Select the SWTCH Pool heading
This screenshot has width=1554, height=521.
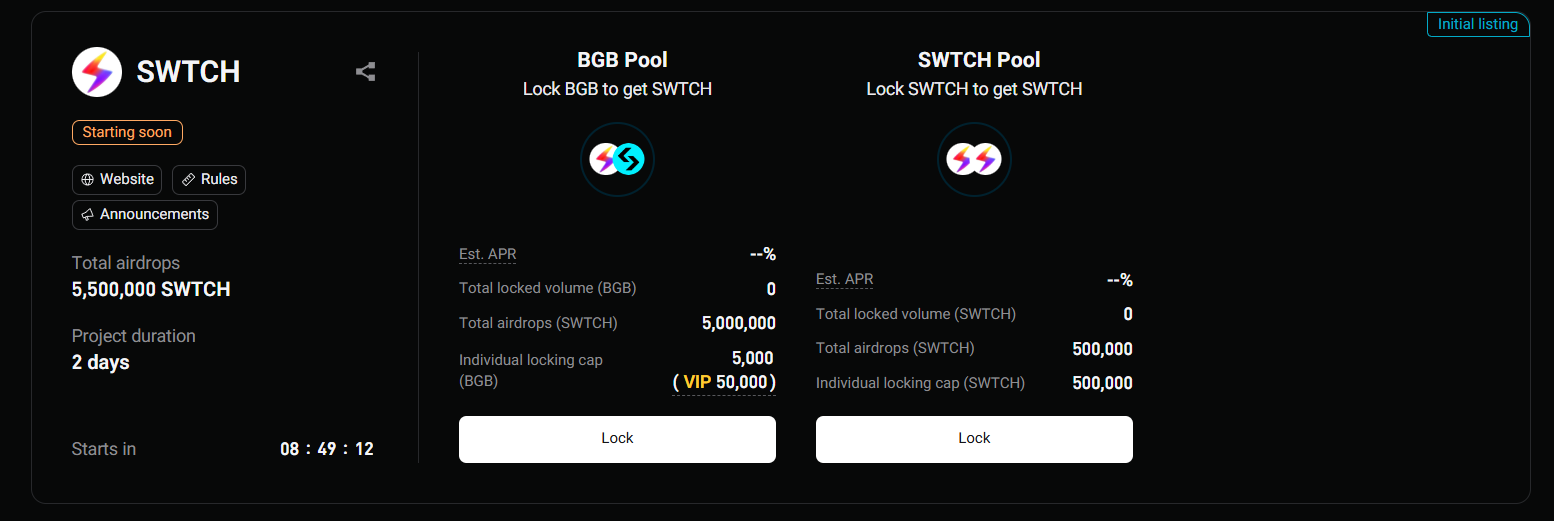pyautogui.click(x=979, y=60)
